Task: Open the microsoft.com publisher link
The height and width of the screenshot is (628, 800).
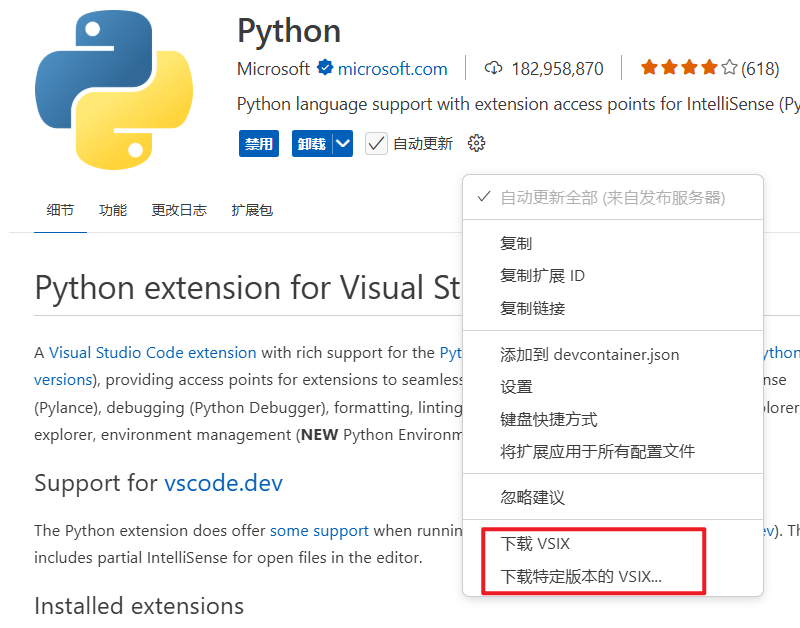Action: 392,68
